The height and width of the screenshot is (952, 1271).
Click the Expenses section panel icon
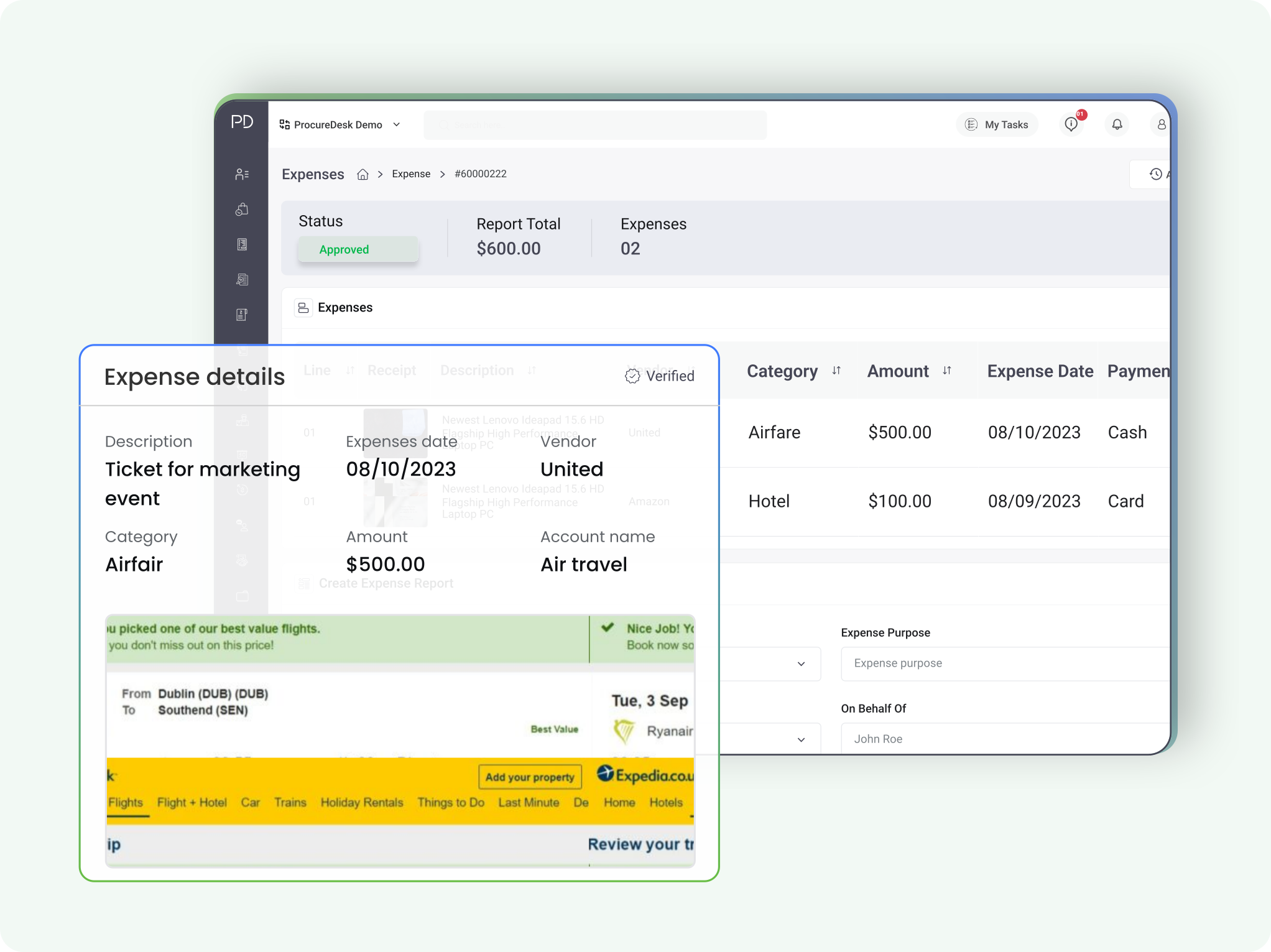303,308
